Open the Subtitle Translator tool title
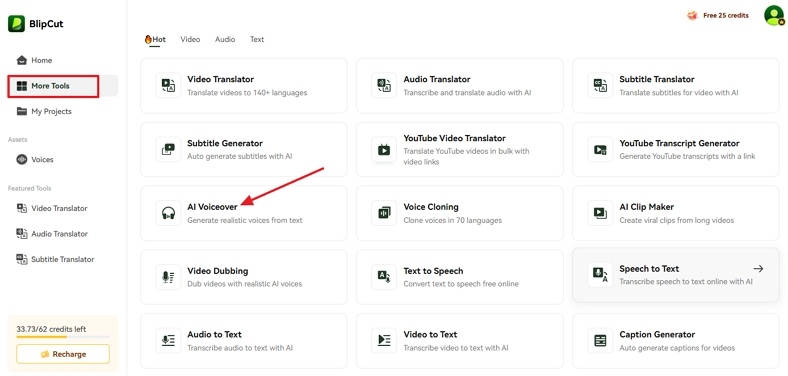This screenshot has height=376, width=788. 657,79
